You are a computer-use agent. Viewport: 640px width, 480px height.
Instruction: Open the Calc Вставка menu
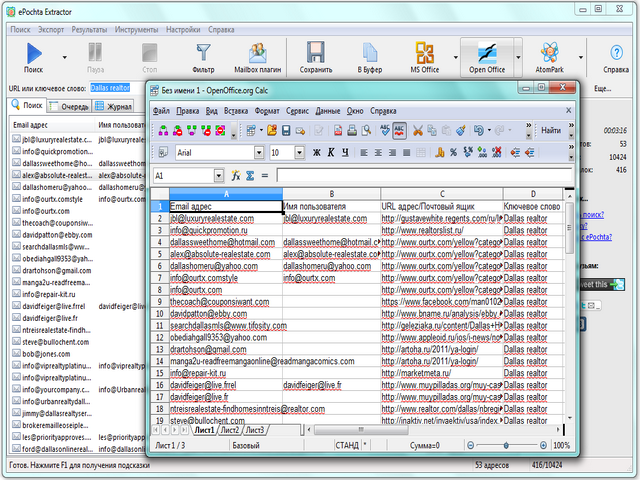236,111
